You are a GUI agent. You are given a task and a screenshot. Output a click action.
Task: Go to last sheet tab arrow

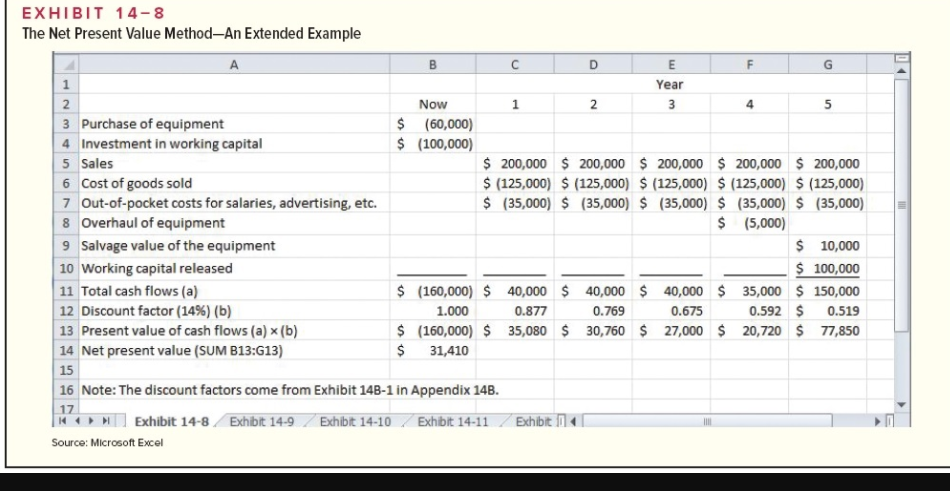coord(105,421)
